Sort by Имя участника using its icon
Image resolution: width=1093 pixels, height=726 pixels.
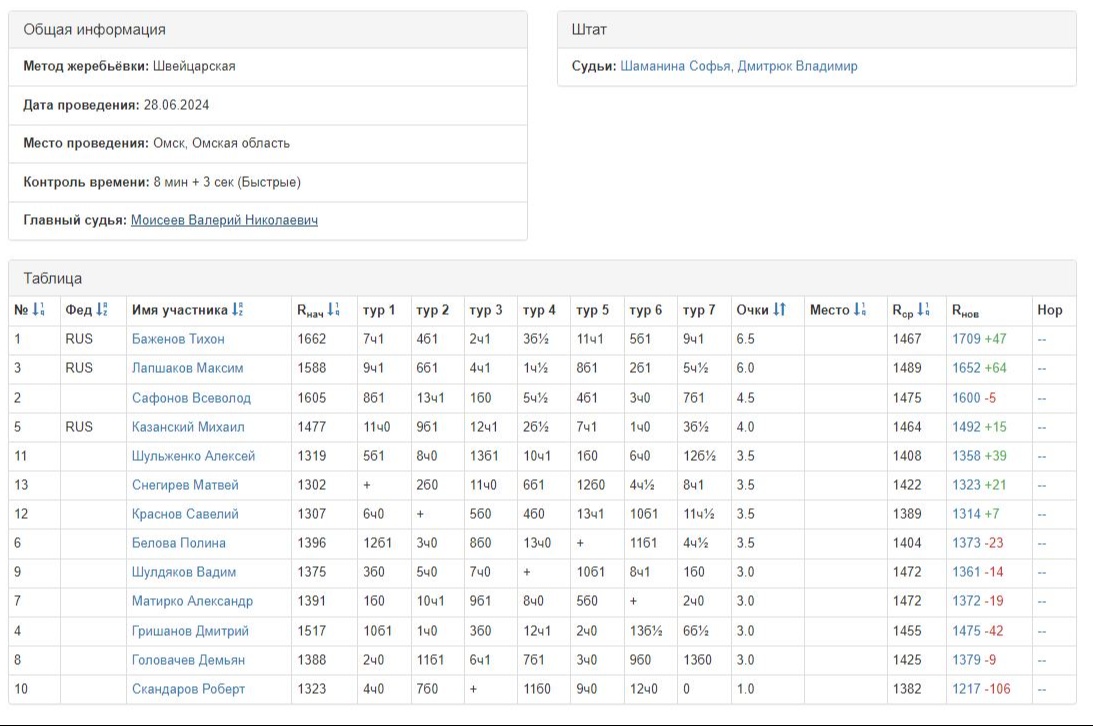[239, 310]
